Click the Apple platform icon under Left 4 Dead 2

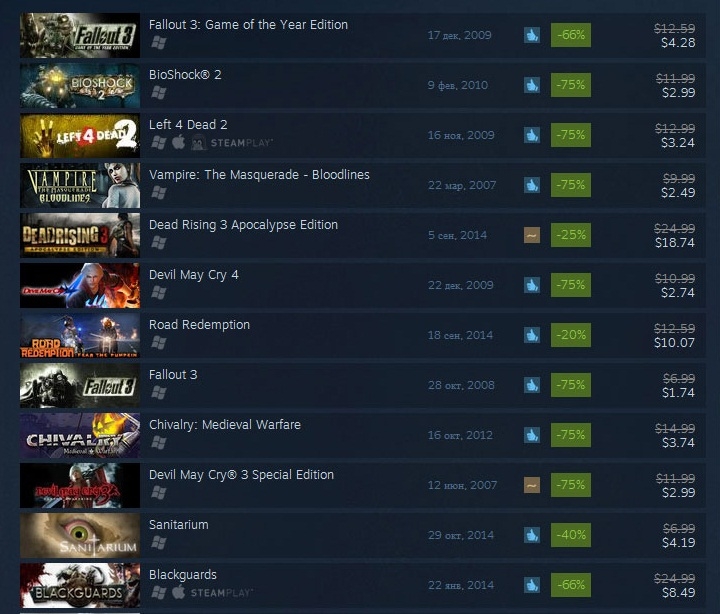179,142
